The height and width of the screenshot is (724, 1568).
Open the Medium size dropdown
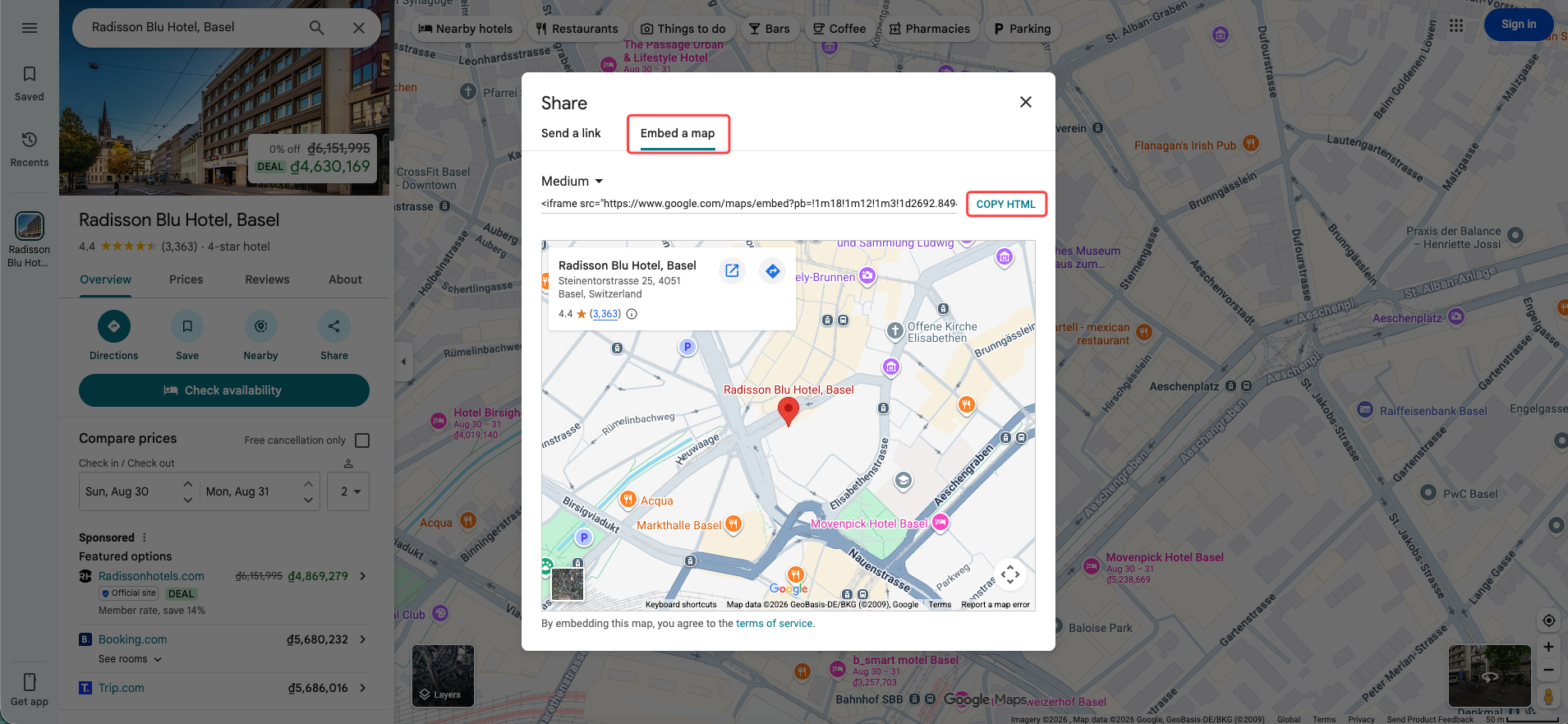pos(572,182)
